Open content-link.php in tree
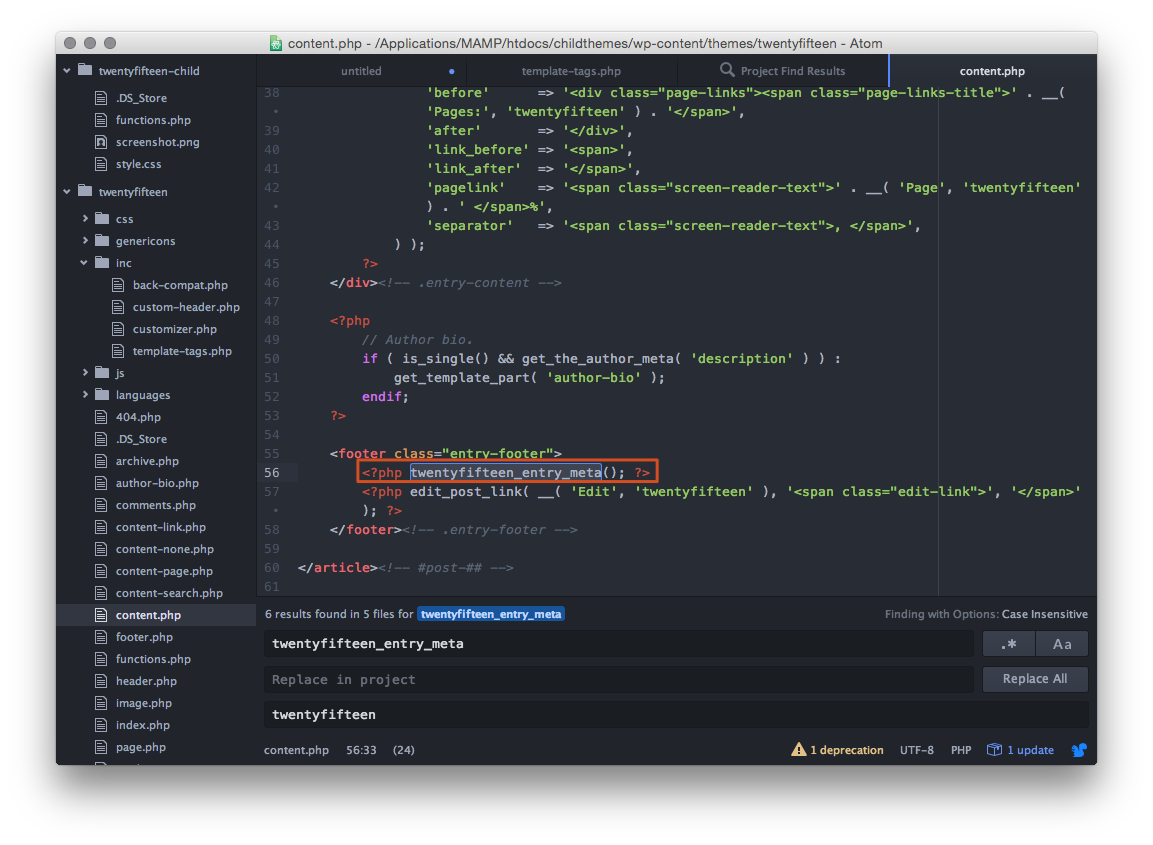Viewport: 1153px width, 845px height. pos(160,527)
